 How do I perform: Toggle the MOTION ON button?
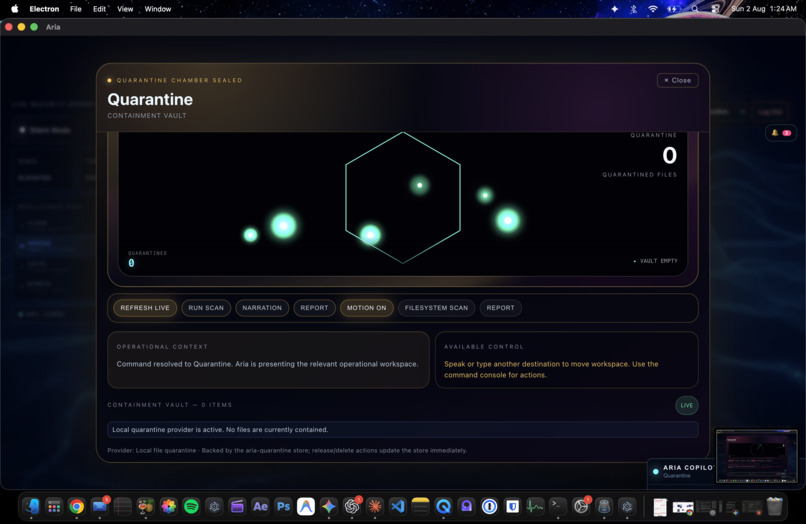tap(367, 308)
